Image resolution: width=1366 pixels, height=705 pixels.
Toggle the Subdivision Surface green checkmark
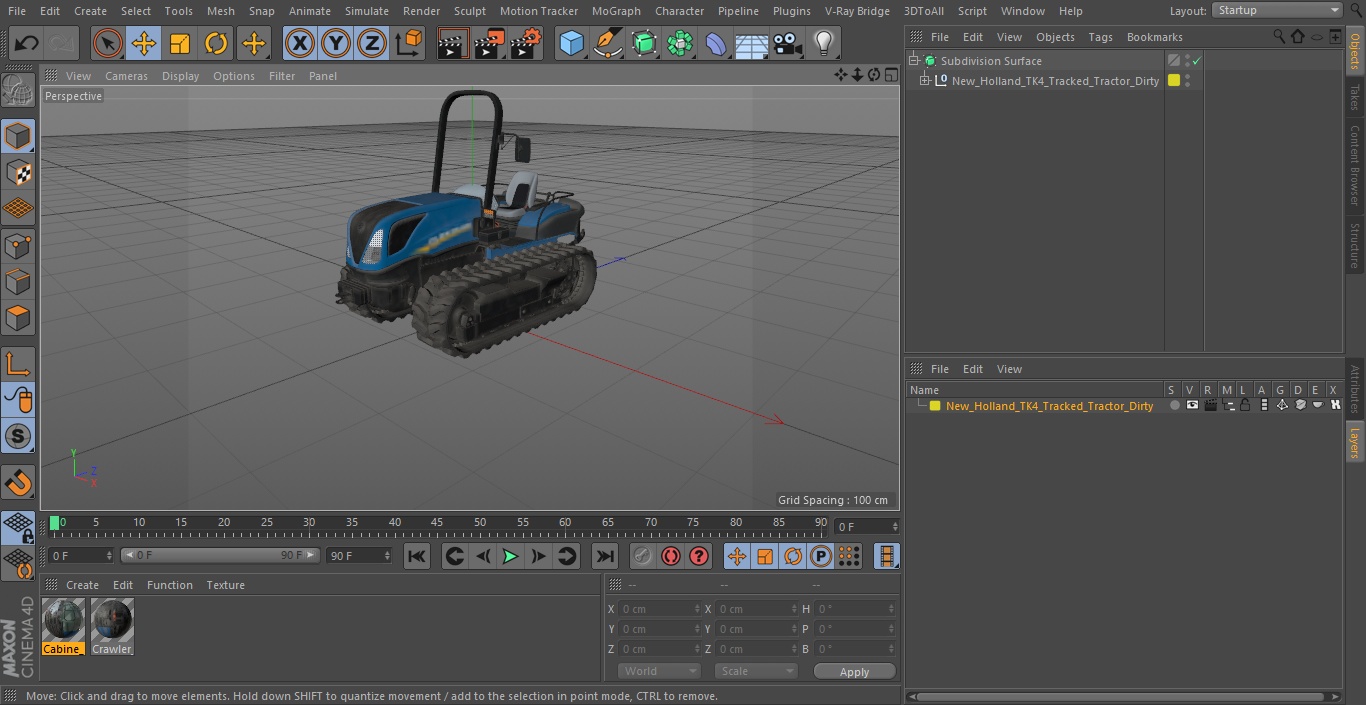click(1196, 61)
